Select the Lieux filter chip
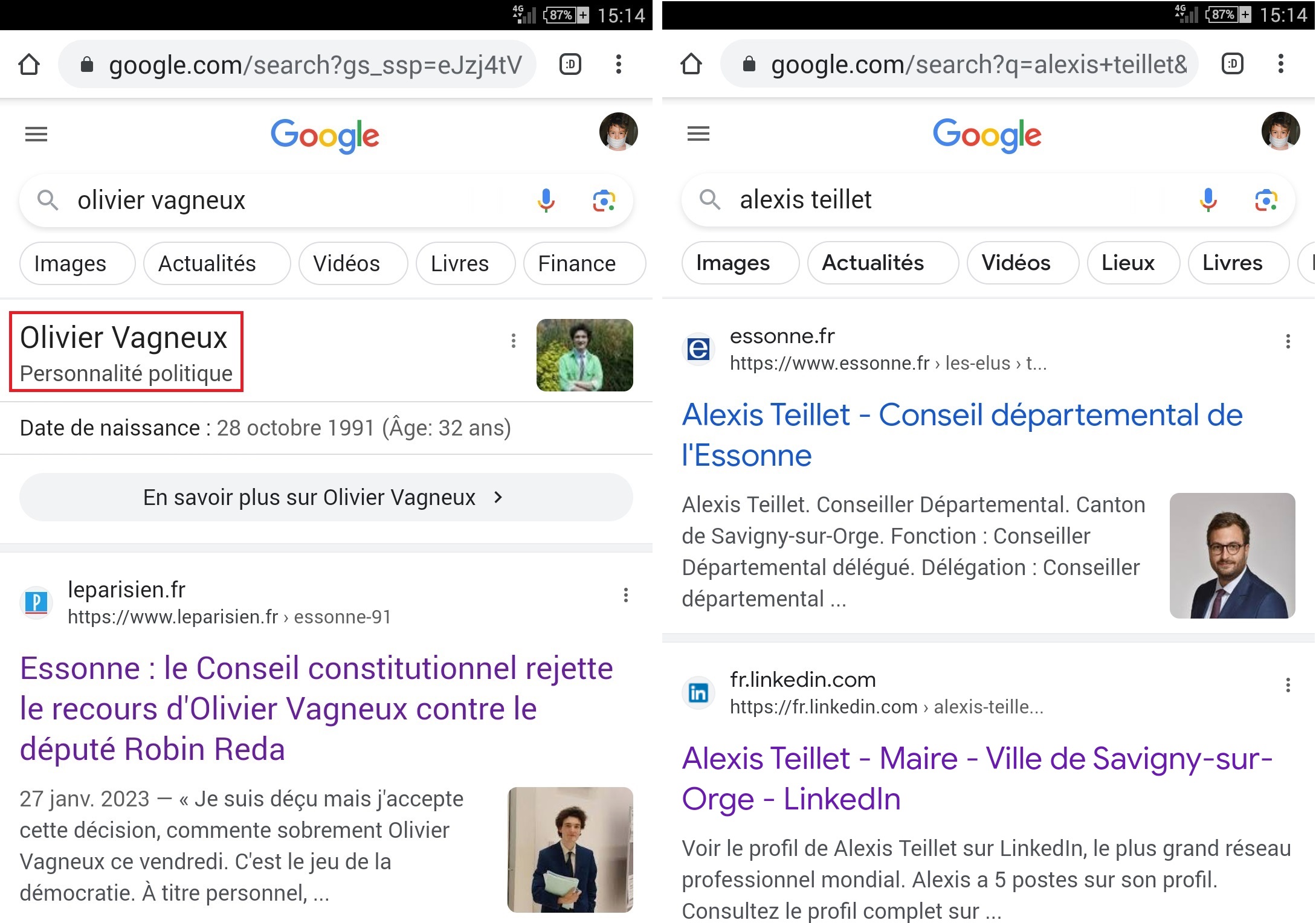The height and width of the screenshot is (923, 1316). point(1127,263)
